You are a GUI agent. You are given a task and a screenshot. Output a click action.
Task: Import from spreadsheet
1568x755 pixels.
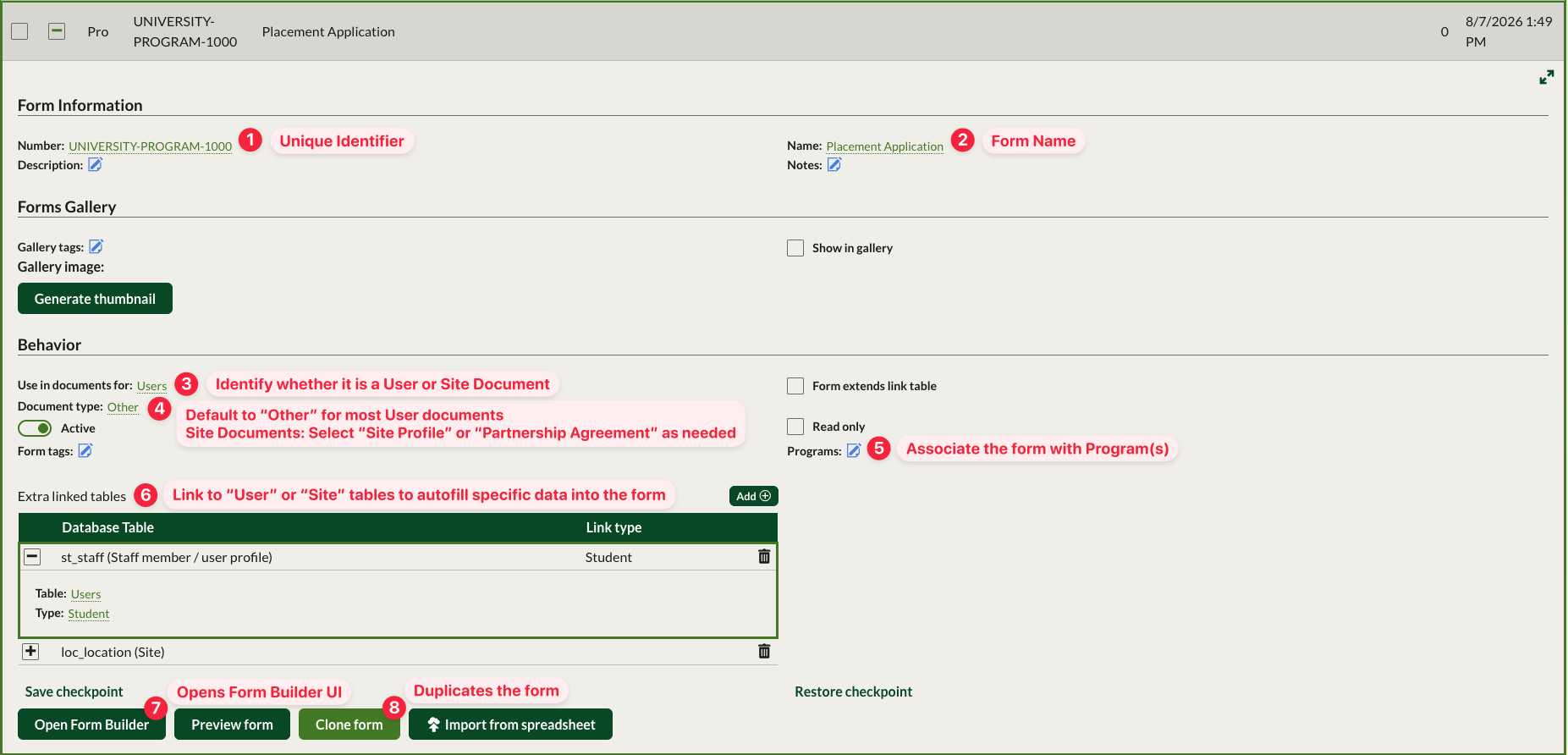(510, 725)
